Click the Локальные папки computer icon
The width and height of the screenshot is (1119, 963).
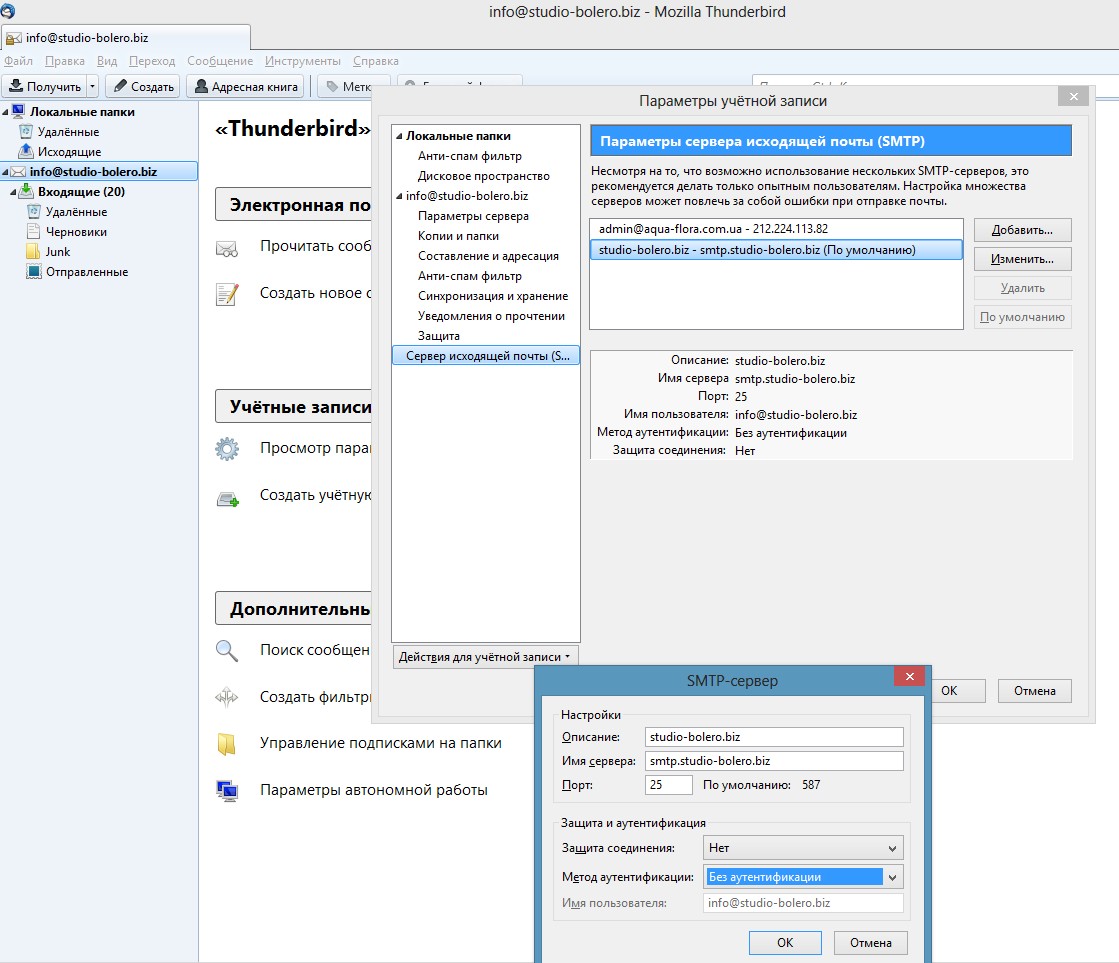click(19, 111)
